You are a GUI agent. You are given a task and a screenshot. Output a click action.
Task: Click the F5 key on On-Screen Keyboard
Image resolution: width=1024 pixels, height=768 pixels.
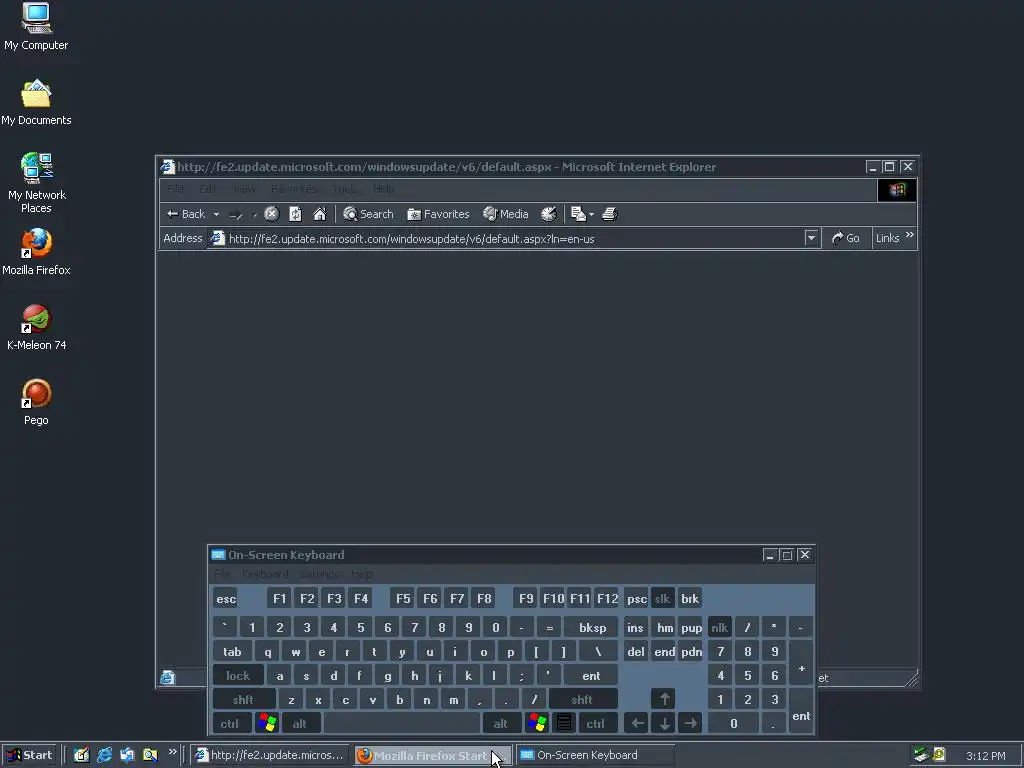tap(403, 598)
